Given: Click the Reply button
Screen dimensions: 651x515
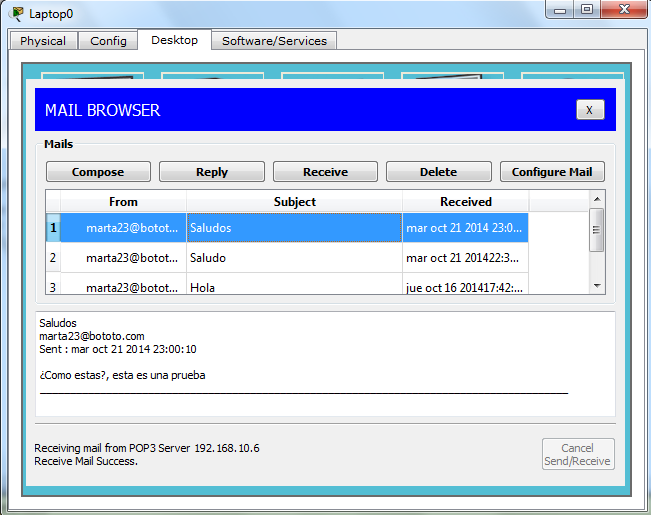Looking at the screenshot, I should coord(212,172).
